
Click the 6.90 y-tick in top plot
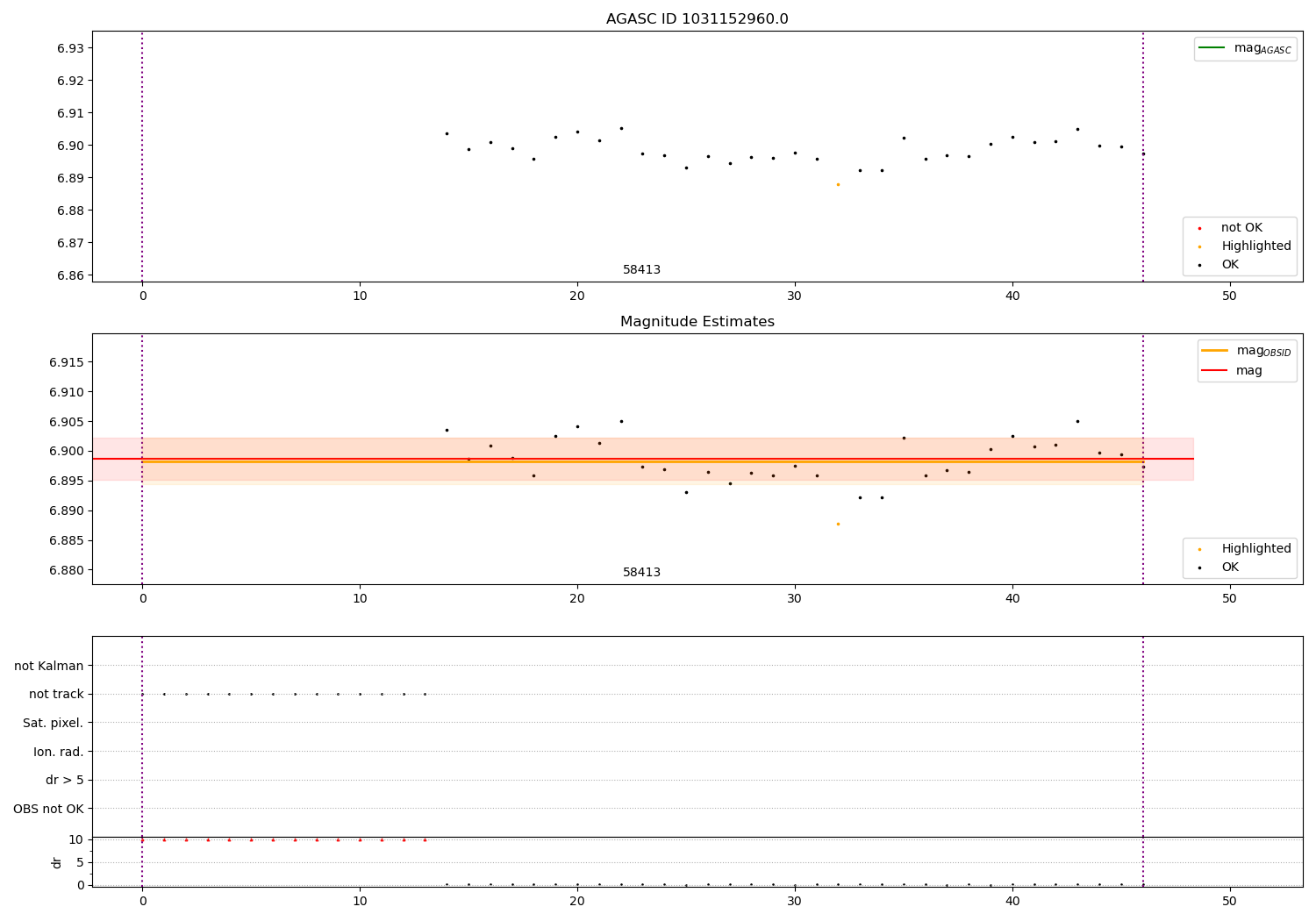point(70,146)
